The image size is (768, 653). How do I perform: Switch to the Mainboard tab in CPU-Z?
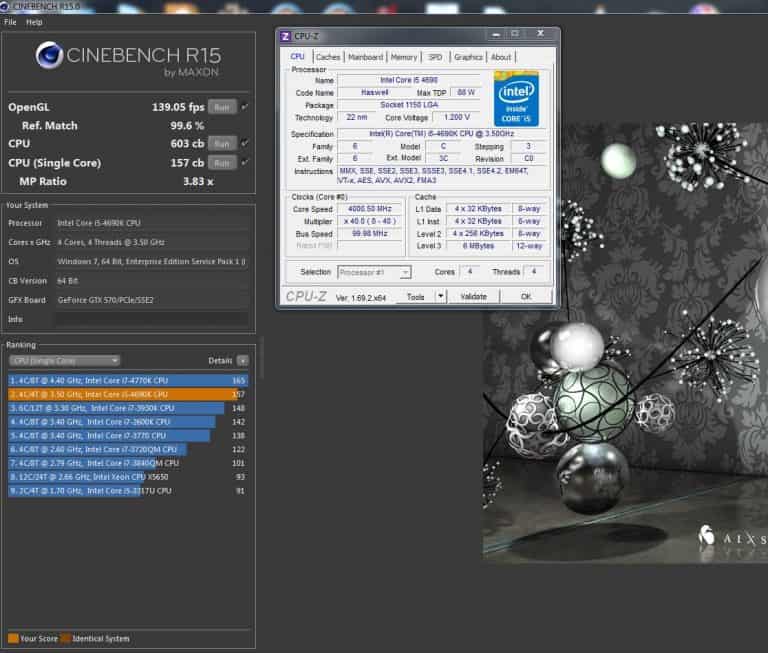tap(365, 57)
